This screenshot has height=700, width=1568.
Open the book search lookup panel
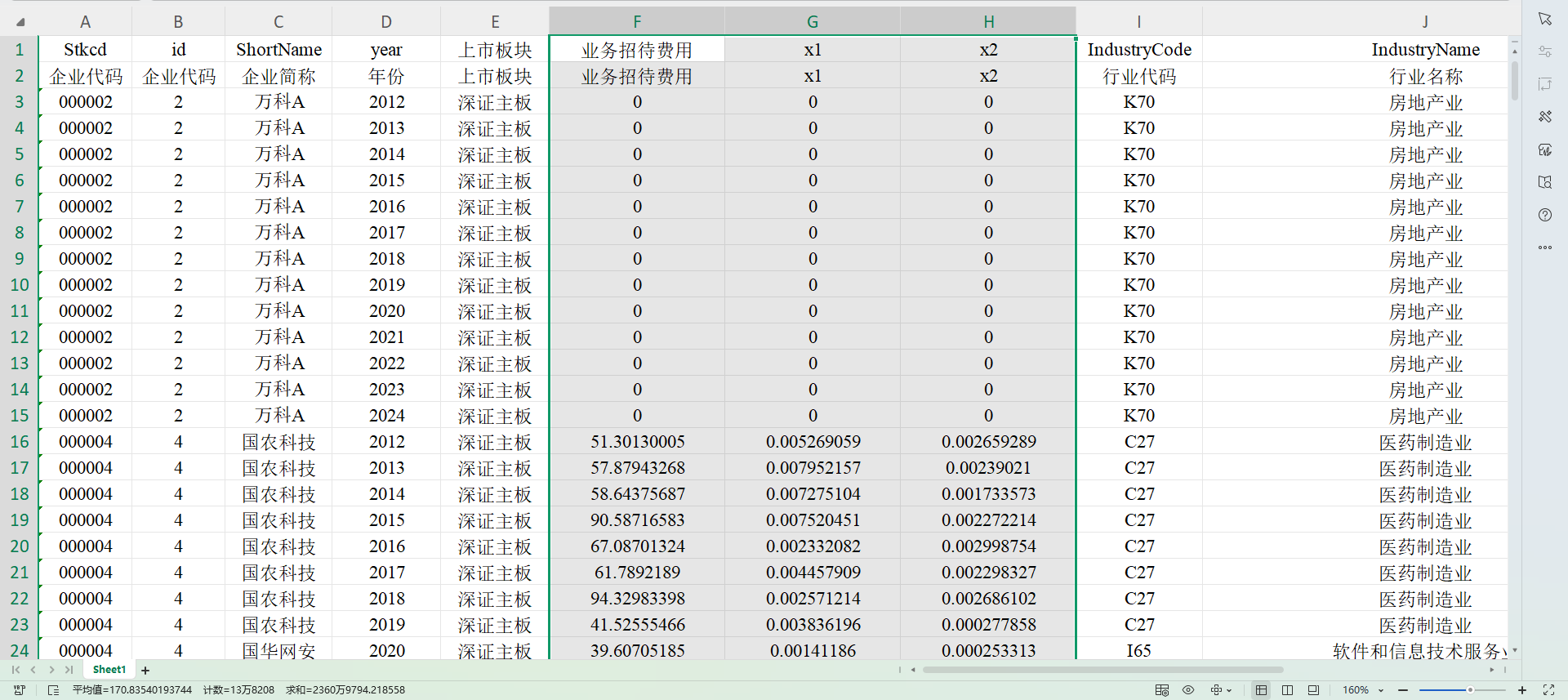coord(1544,182)
